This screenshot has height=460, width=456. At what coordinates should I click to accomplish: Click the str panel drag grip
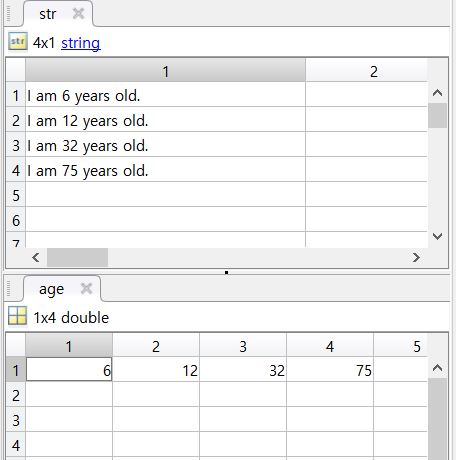(8, 14)
